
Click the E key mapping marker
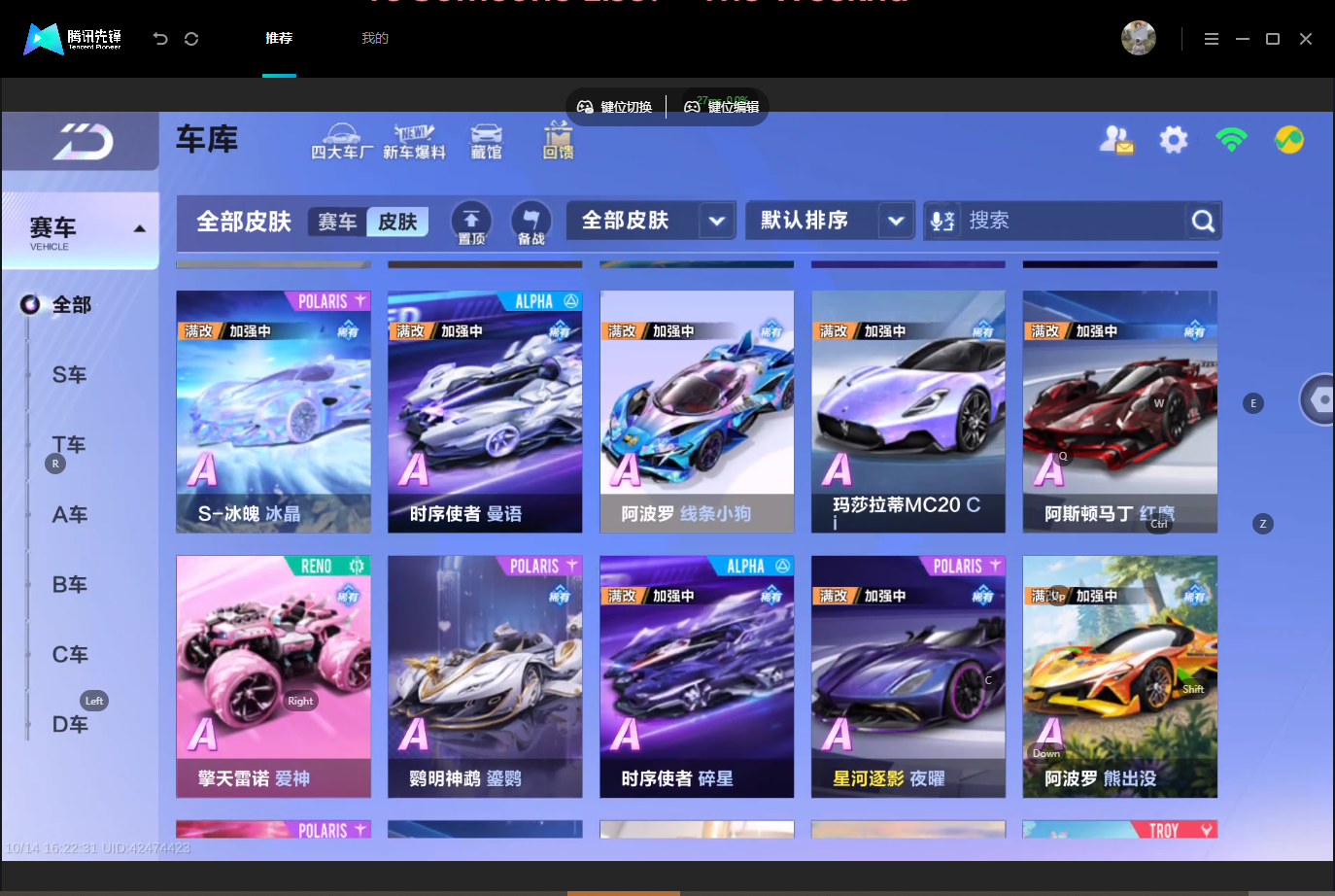click(1253, 403)
